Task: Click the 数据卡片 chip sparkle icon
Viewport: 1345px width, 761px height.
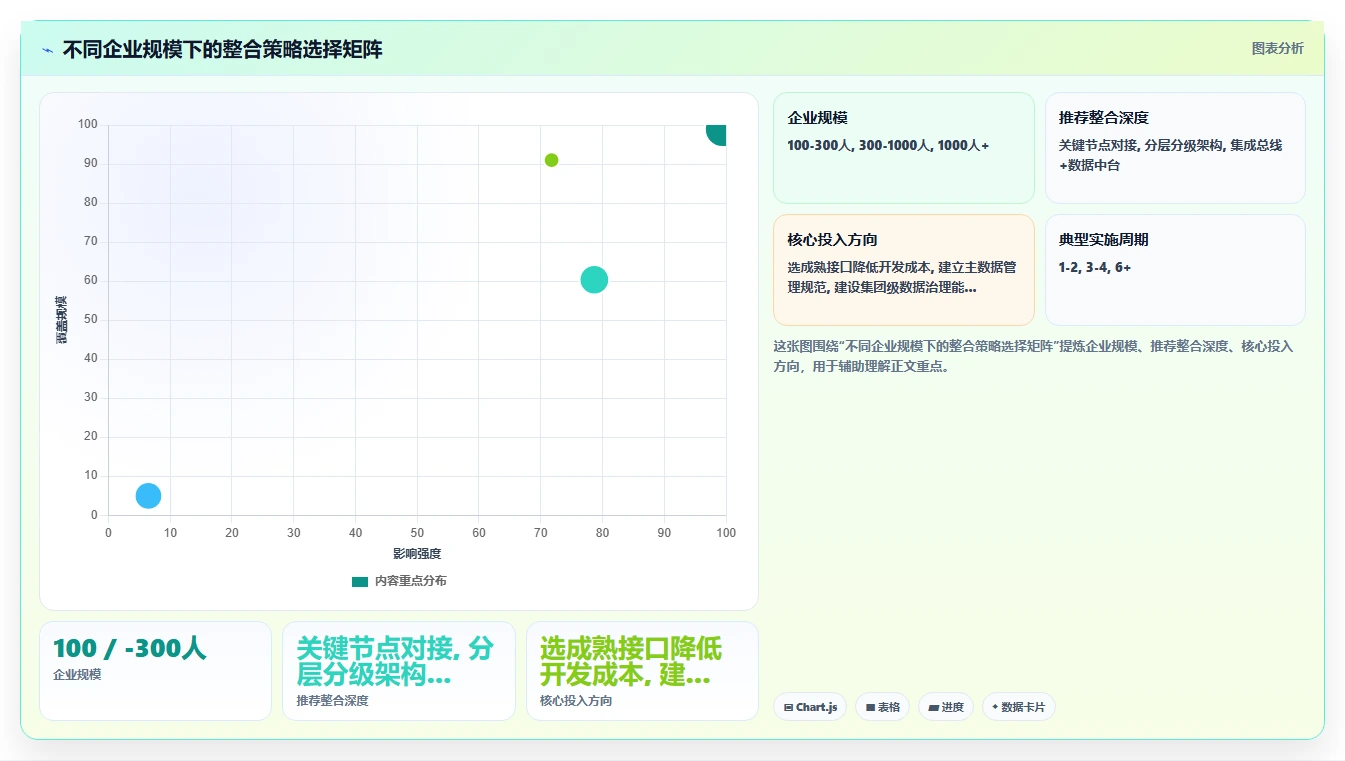Action: [995, 707]
